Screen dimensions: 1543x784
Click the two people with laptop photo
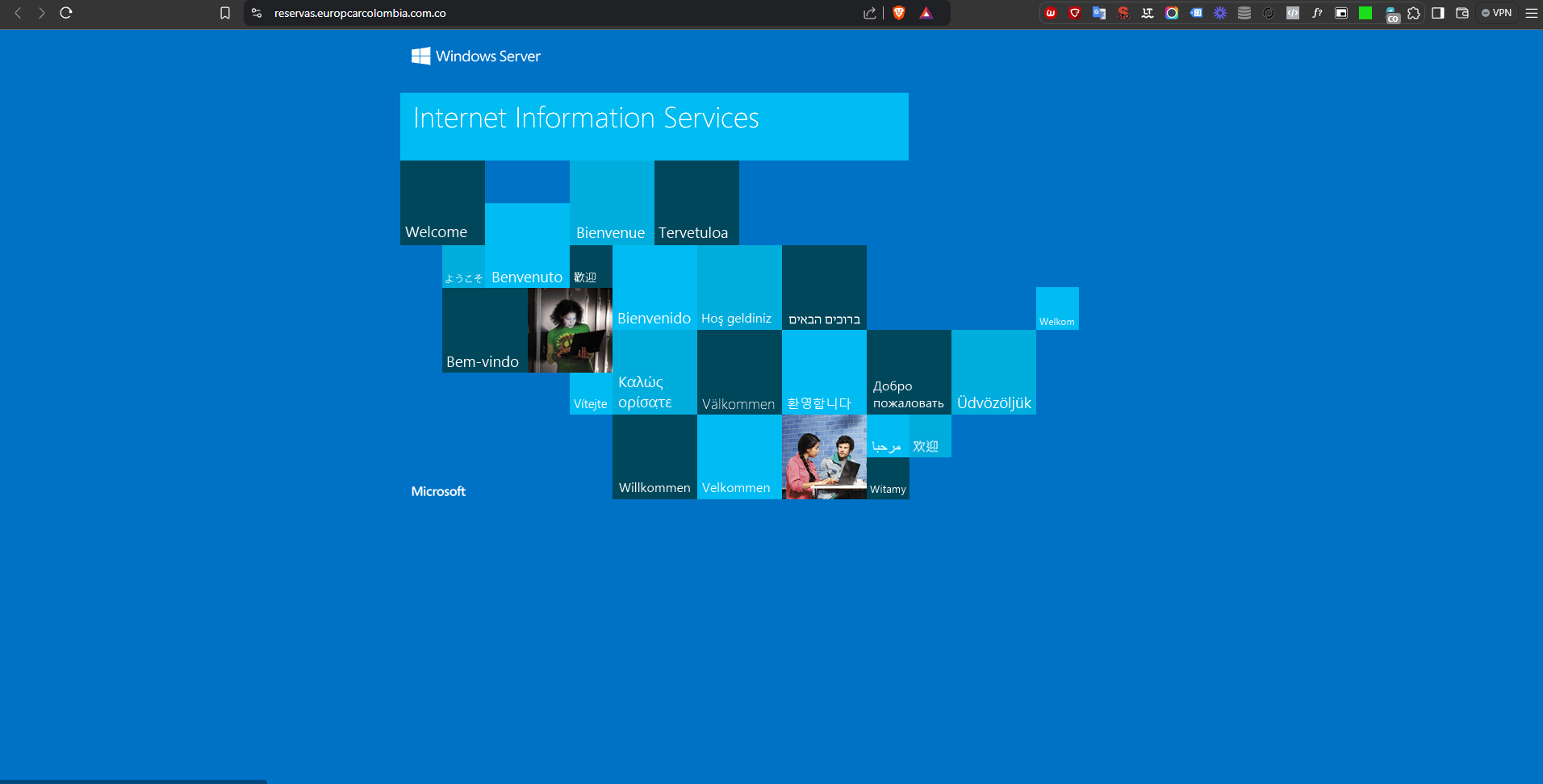[824, 457]
